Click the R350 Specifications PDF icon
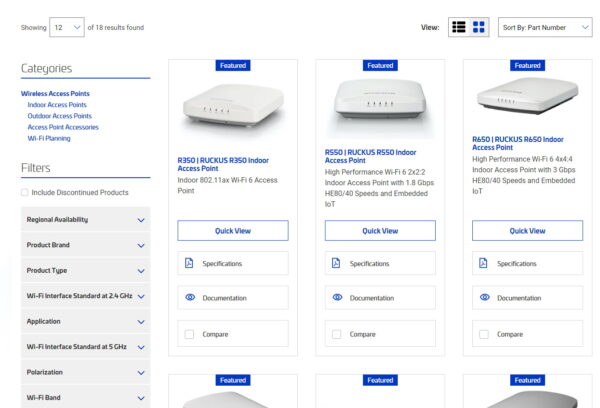Image resolution: width=600 pixels, height=408 pixels. pos(188,263)
